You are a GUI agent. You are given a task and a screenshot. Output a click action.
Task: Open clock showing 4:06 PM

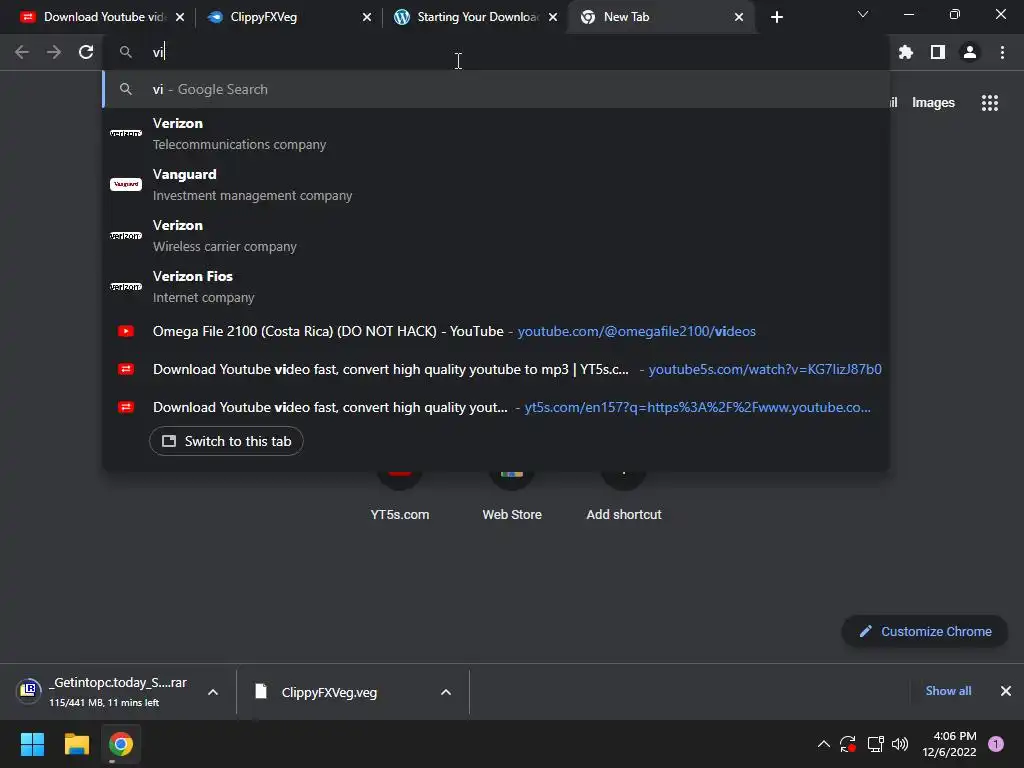point(949,744)
